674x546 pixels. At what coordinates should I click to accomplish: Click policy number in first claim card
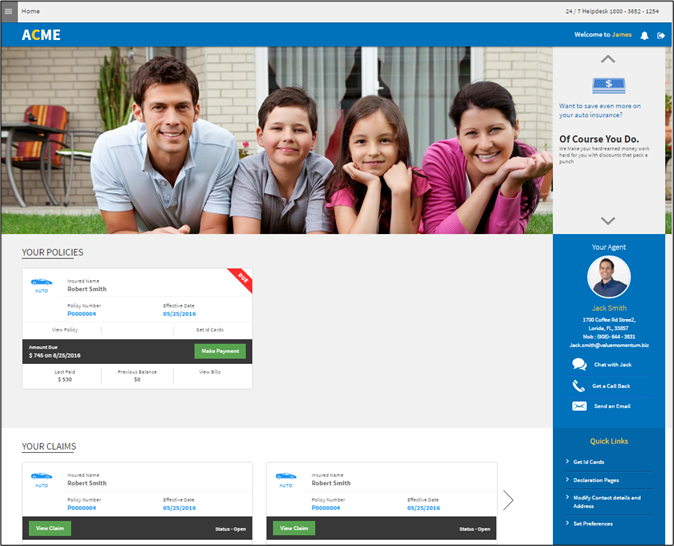[82, 508]
